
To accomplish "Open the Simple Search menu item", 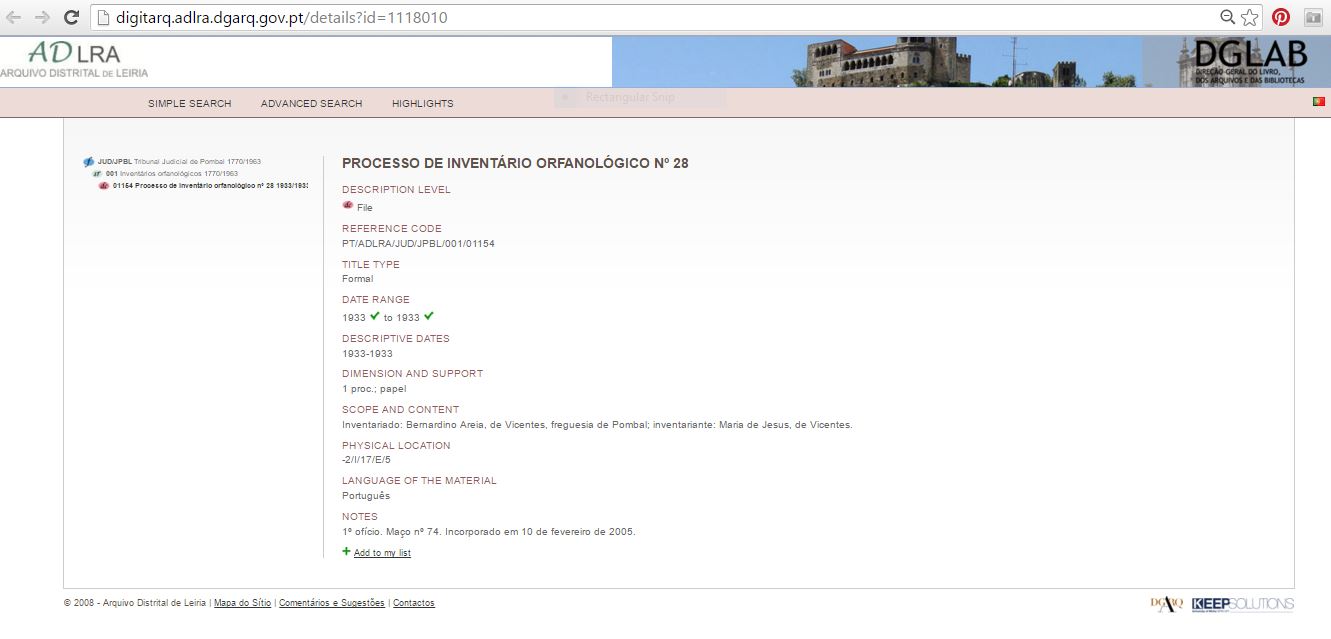I will click(x=189, y=103).
